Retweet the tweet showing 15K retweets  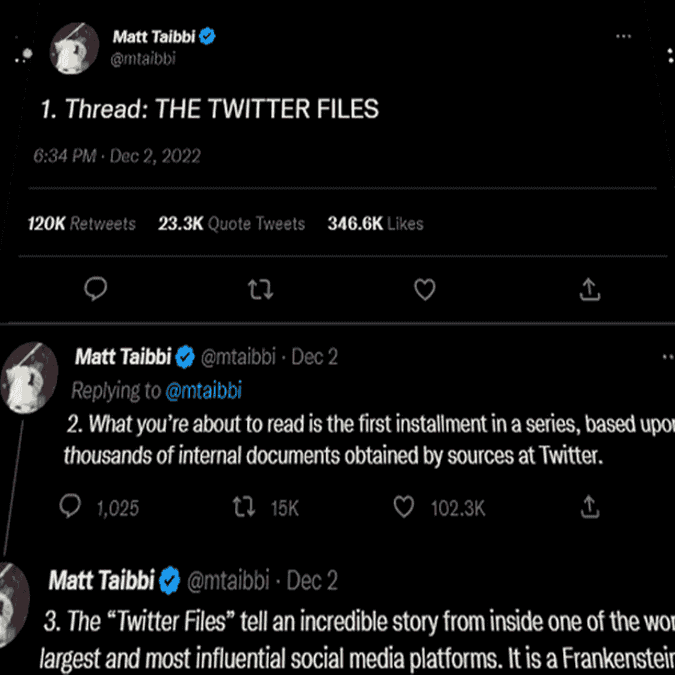click(x=242, y=508)
